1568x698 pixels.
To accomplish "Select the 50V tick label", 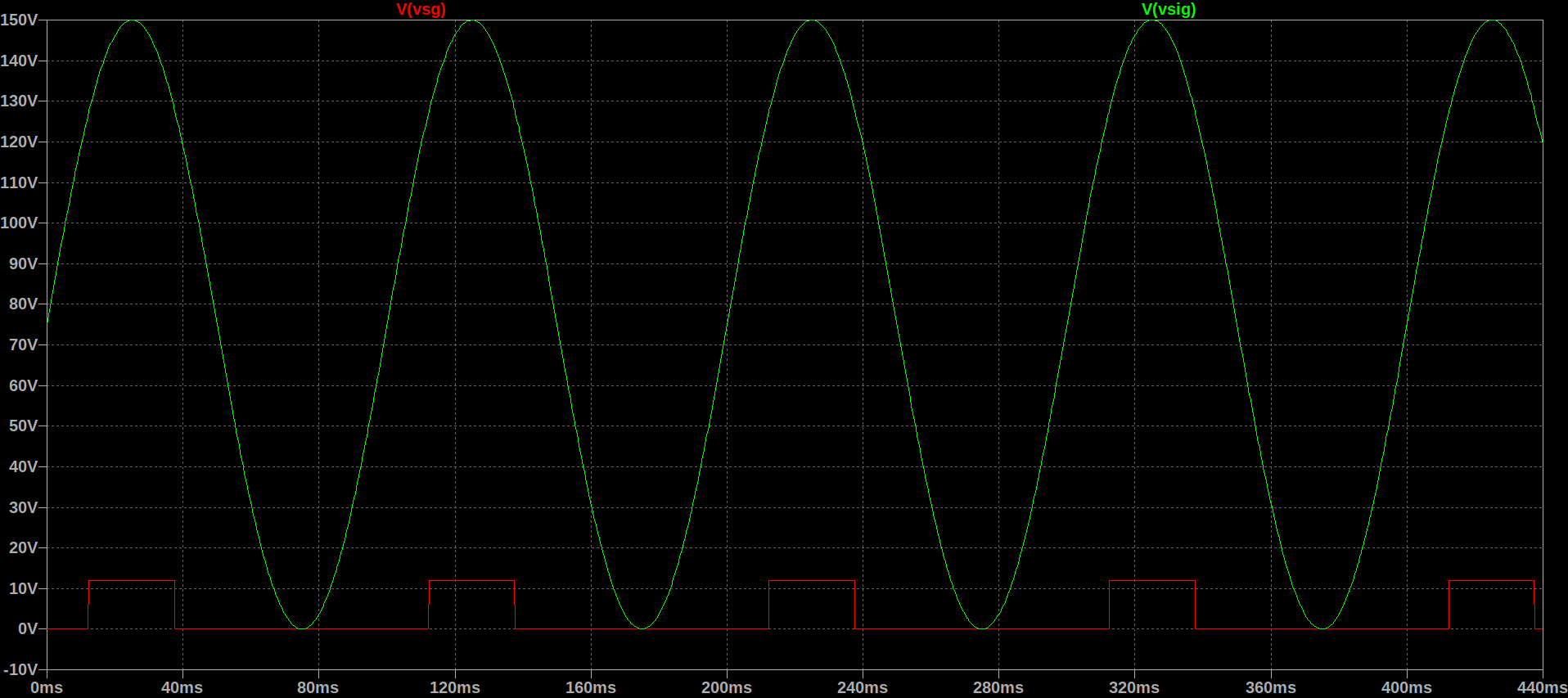I will click(x=23, y=426).
